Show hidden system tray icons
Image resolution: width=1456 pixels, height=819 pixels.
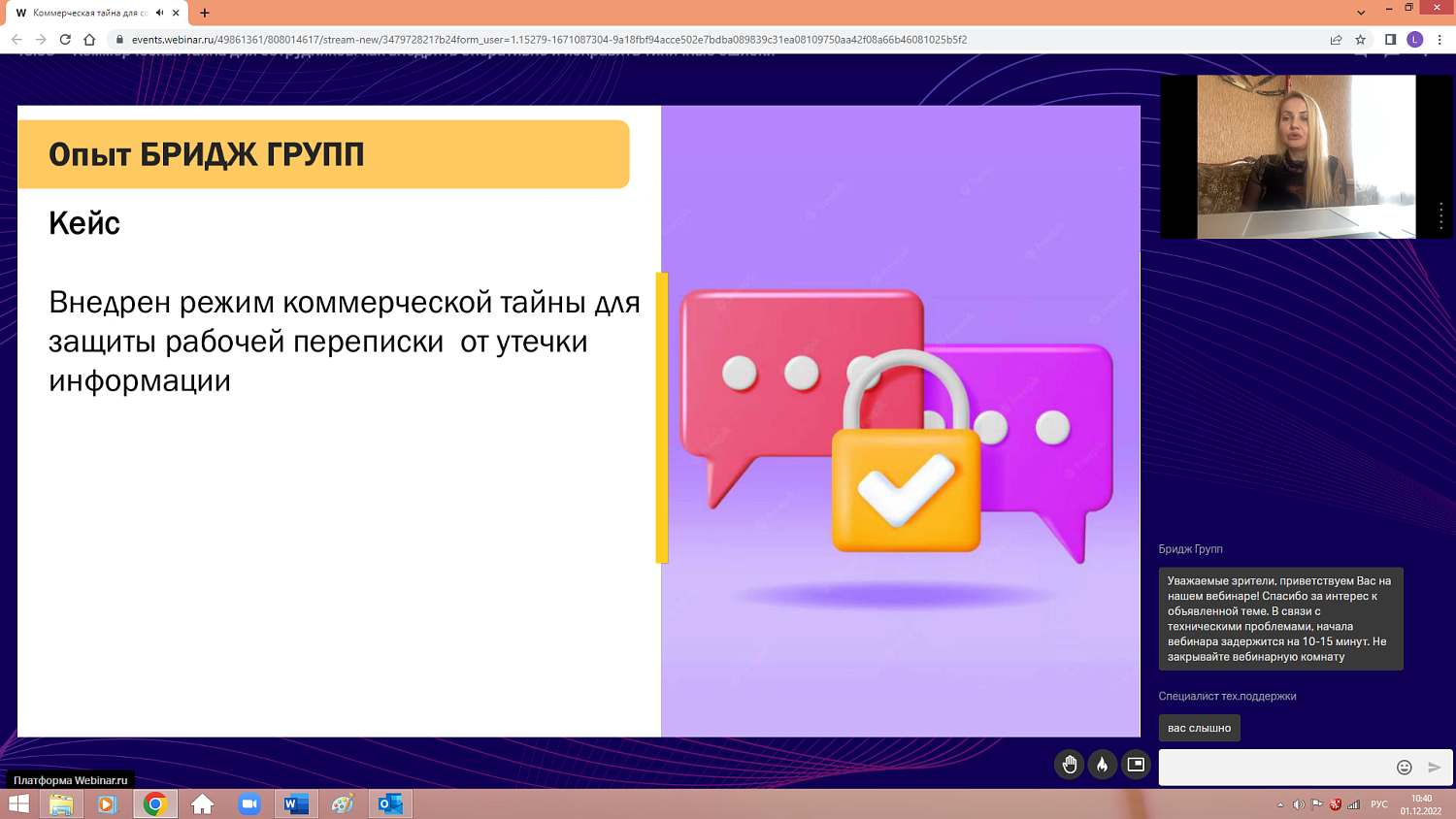click(1280, 804)
